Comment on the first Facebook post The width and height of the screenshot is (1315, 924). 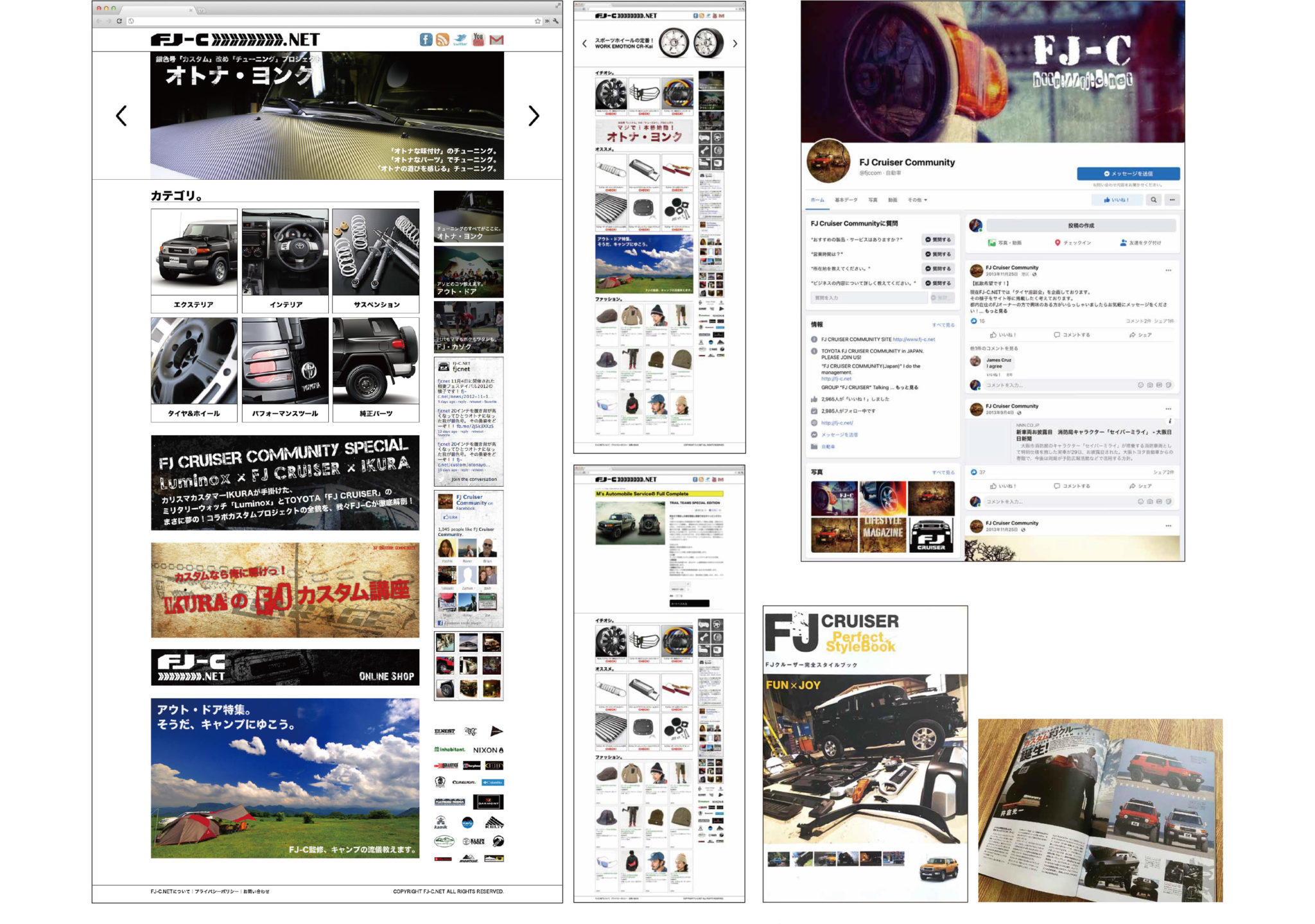click(1072, 335)
